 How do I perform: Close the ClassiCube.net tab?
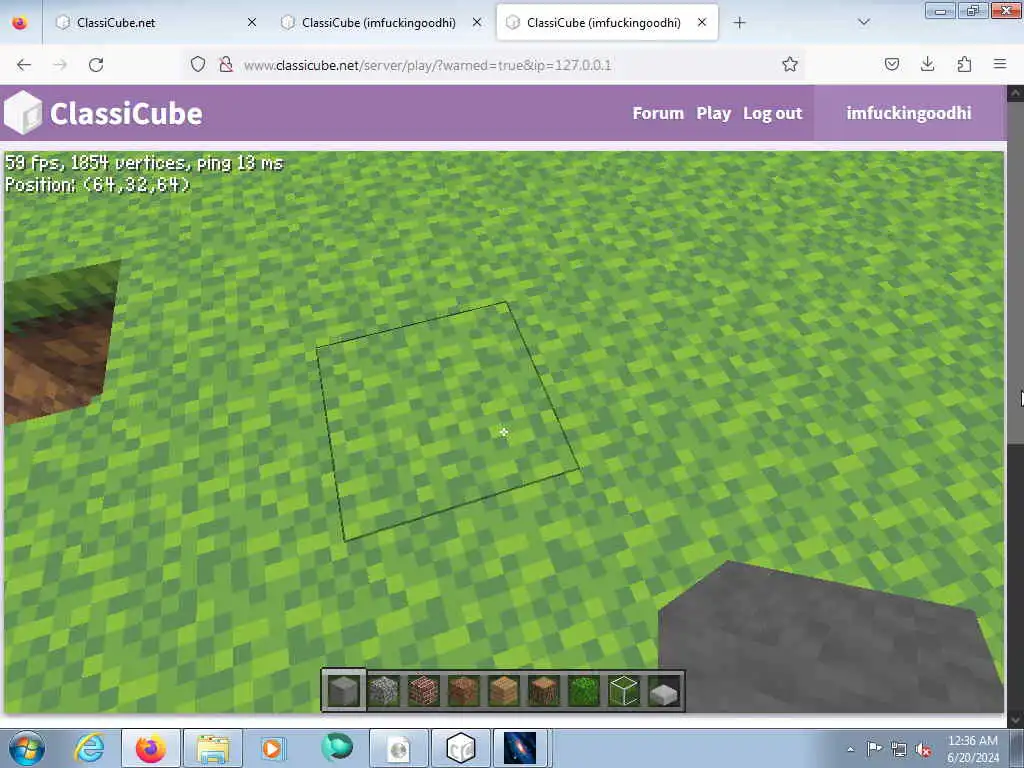coord(252,22)
